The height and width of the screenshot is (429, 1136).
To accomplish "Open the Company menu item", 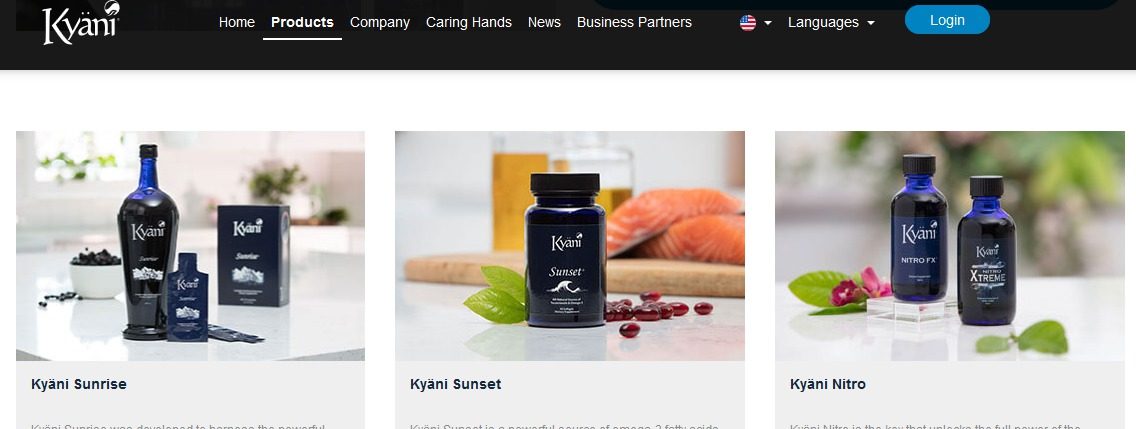I will tap(380, 22).
